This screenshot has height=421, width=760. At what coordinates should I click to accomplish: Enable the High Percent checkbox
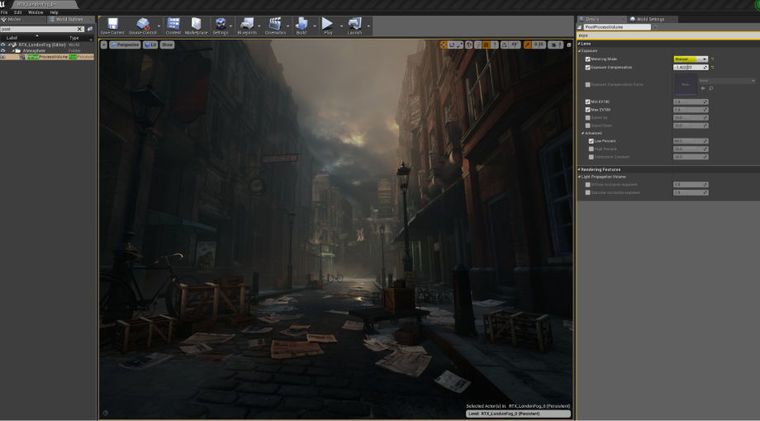pyautogui.click(x=591, y=149)
